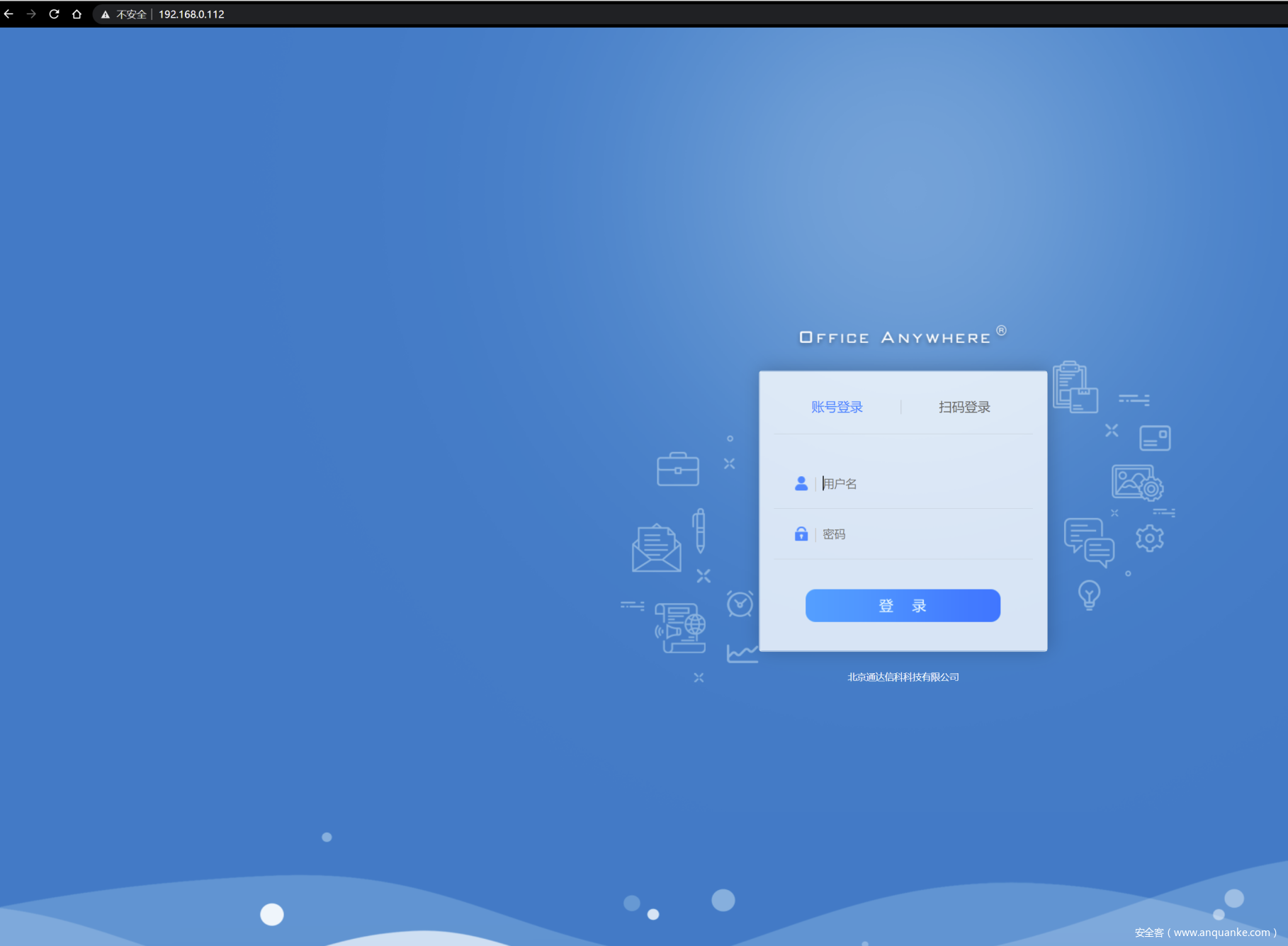Screen dimensions: 1288x946
Task: Click the briefcase decoration icon
Action: click(677, 469)
